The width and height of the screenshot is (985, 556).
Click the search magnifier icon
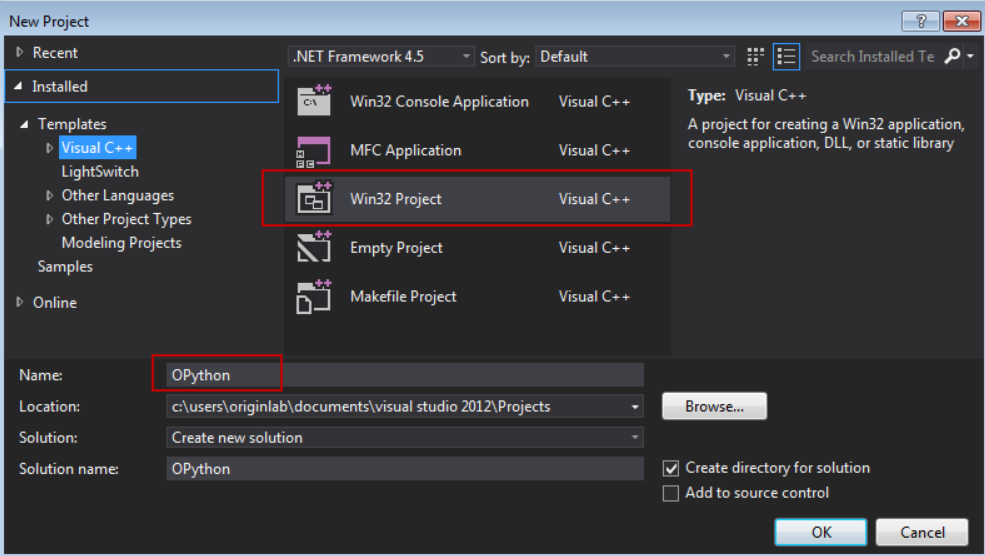click(952, 56)
